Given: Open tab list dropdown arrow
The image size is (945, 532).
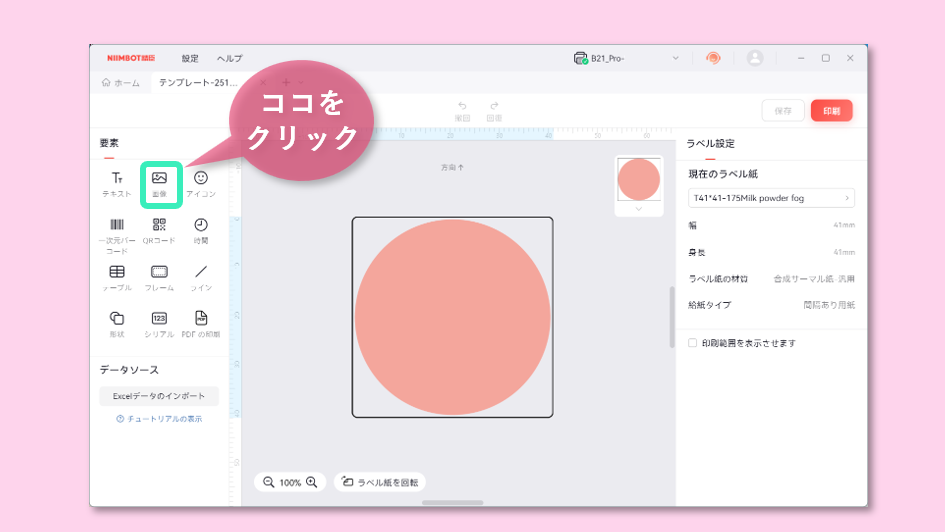Looking at the screenshot, I should (301, 82).
